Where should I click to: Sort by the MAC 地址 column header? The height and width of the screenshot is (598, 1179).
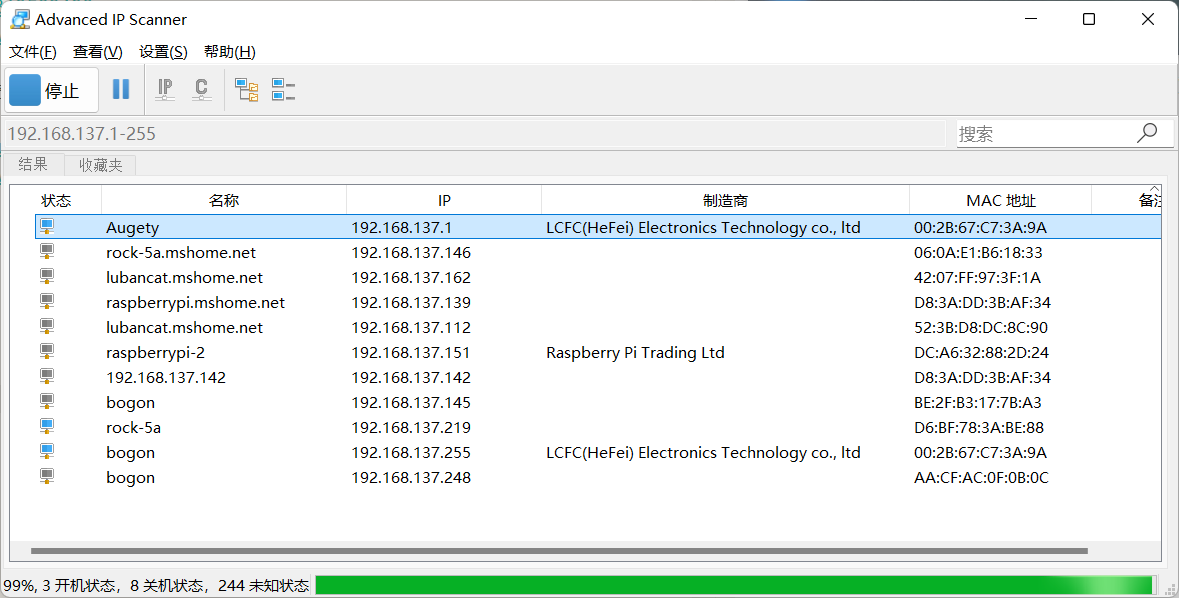coord(1000,200)
